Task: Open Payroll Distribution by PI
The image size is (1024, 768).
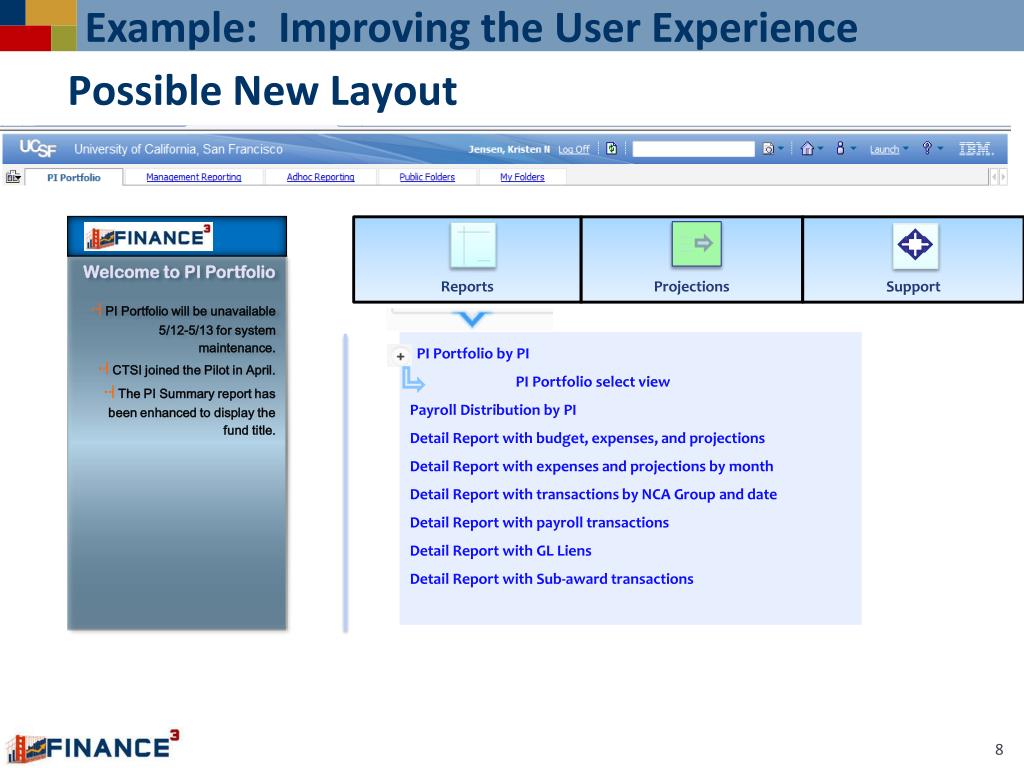Action: pyautogui.click(x=493, y=410)
